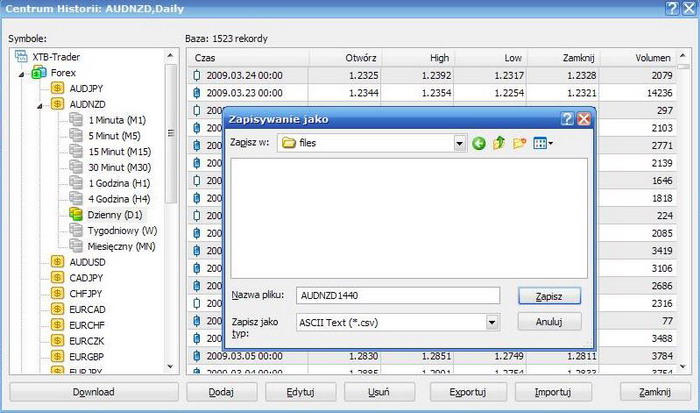Click the help question mark in Zapisywanie jako
The width and height of the screenshot is (700, 413).
[567, 119]
